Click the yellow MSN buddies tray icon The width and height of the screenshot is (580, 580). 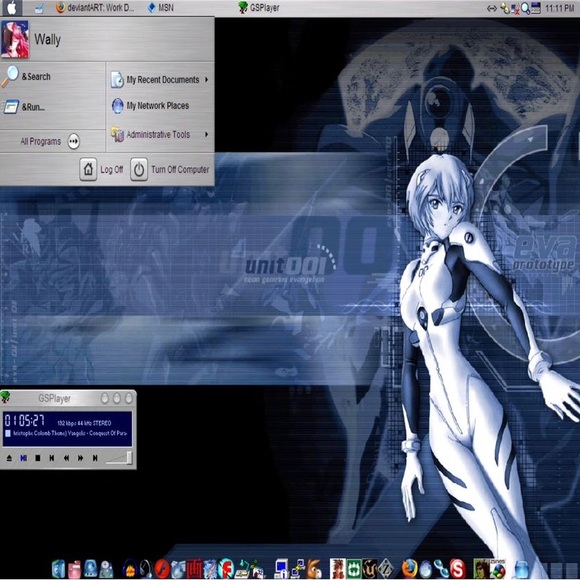pyautogui.click(x=504, y=8)
